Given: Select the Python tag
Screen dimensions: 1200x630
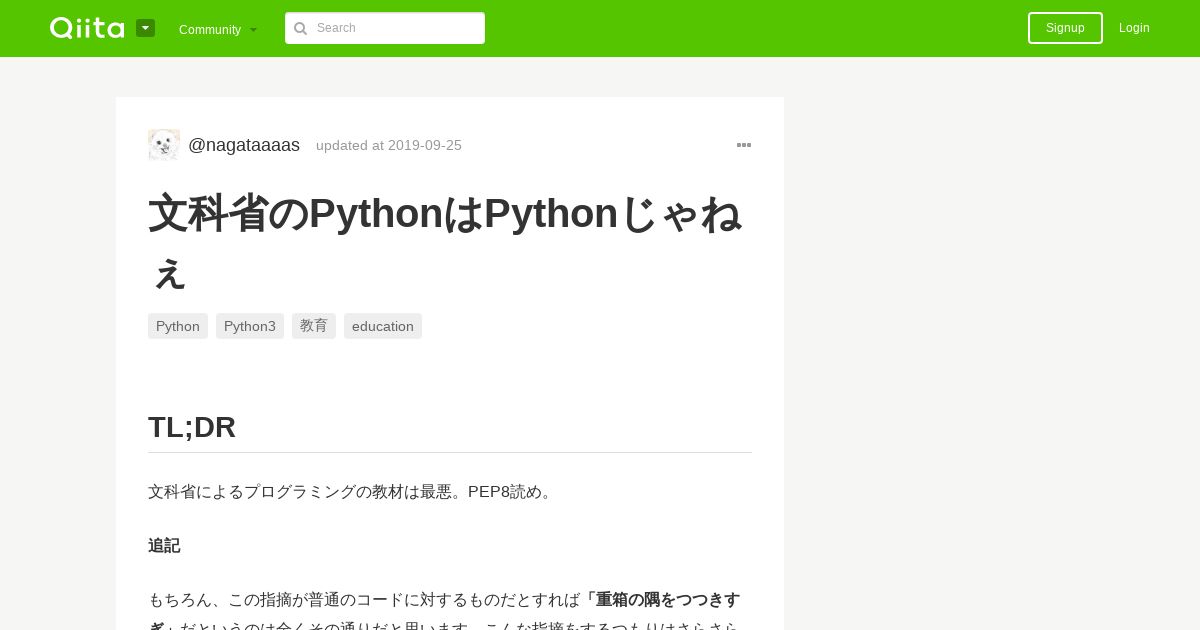Looking at the screenshot, I should [178, 326].
